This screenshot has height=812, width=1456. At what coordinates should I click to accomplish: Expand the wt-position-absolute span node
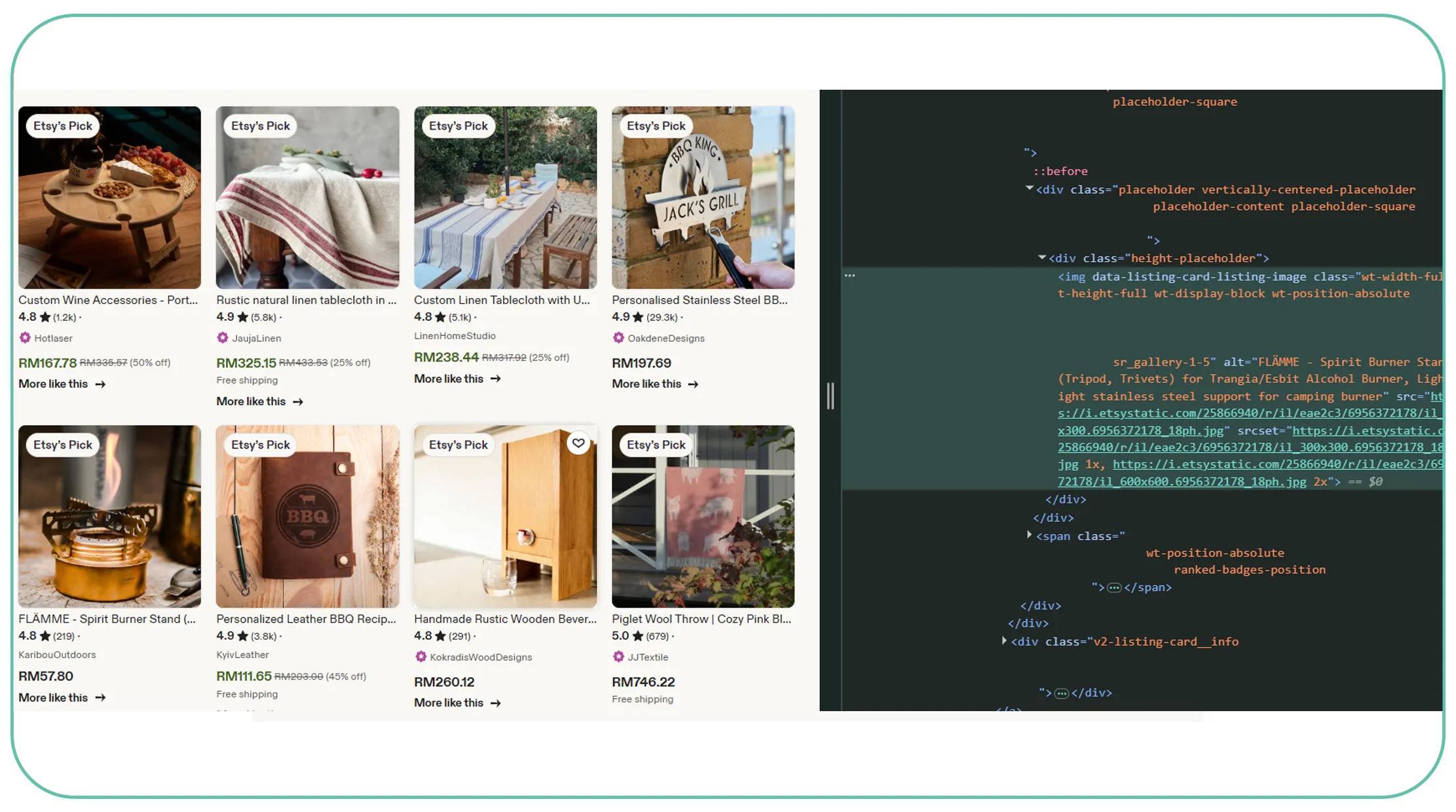tap(1029, 535)
